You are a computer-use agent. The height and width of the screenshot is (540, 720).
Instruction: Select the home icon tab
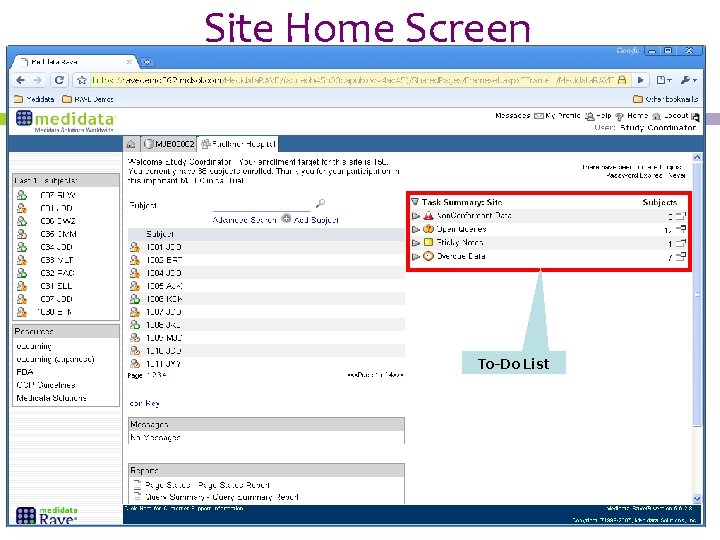click(131, 144)
